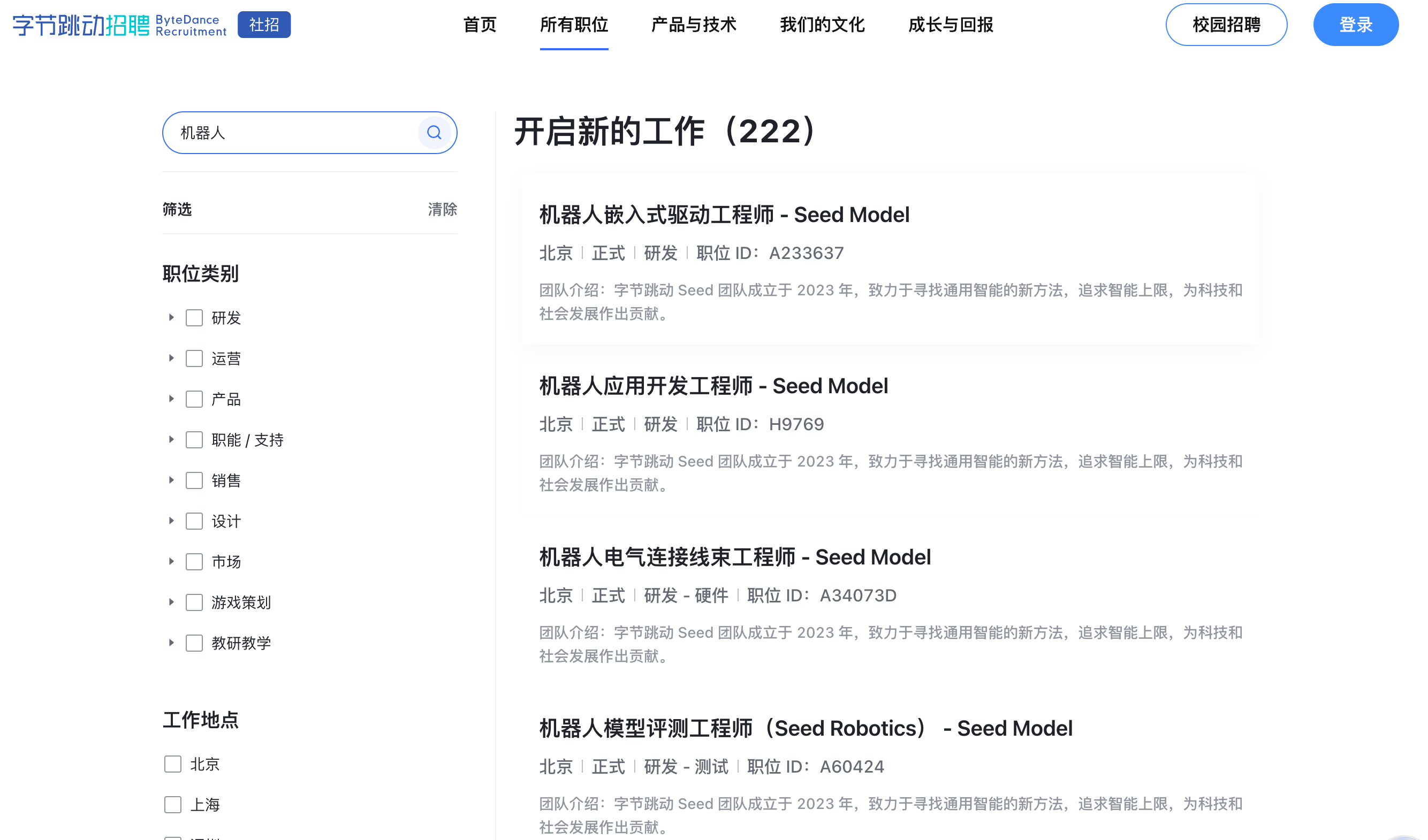Click job ID text H9769
This screenshot has height=840, width=1428.
coord(796,424)
